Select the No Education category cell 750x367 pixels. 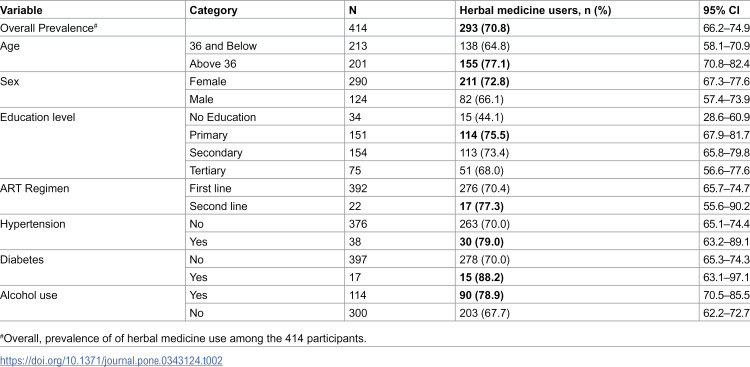coord(222,117)
